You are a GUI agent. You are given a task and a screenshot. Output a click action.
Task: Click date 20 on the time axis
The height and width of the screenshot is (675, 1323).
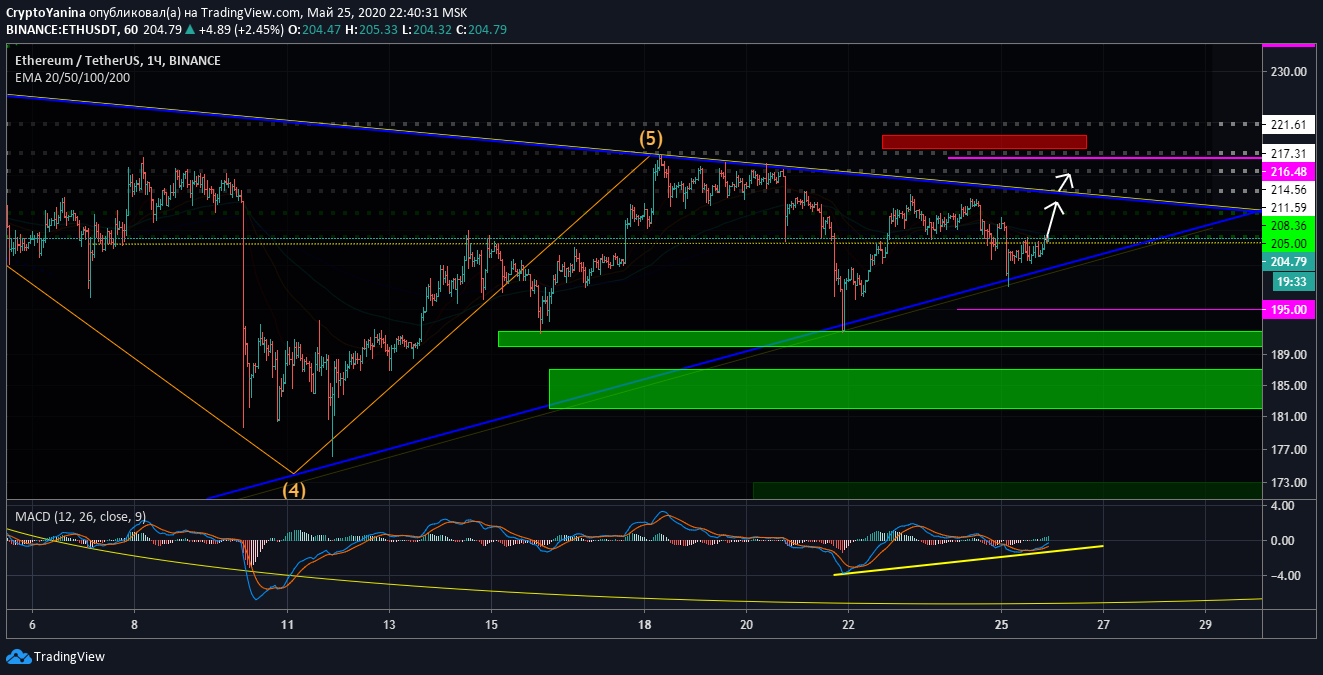click(746, 625)
